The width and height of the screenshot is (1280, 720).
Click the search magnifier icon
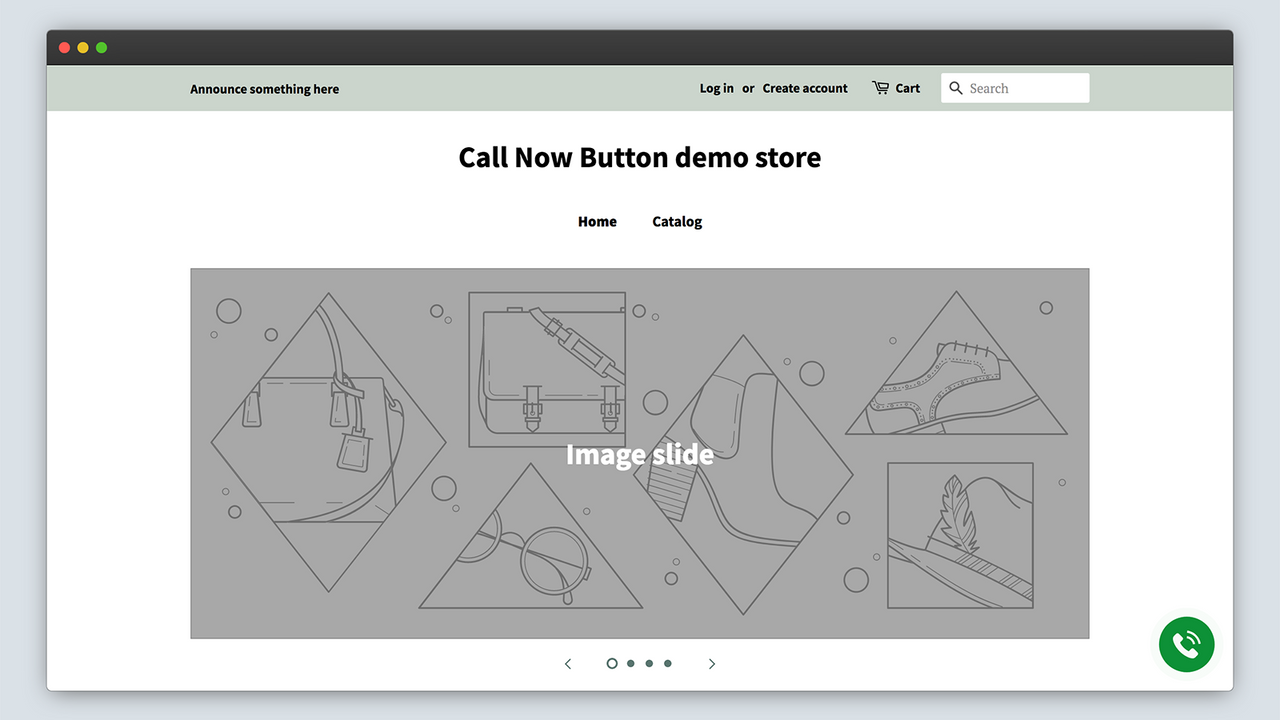956,88
